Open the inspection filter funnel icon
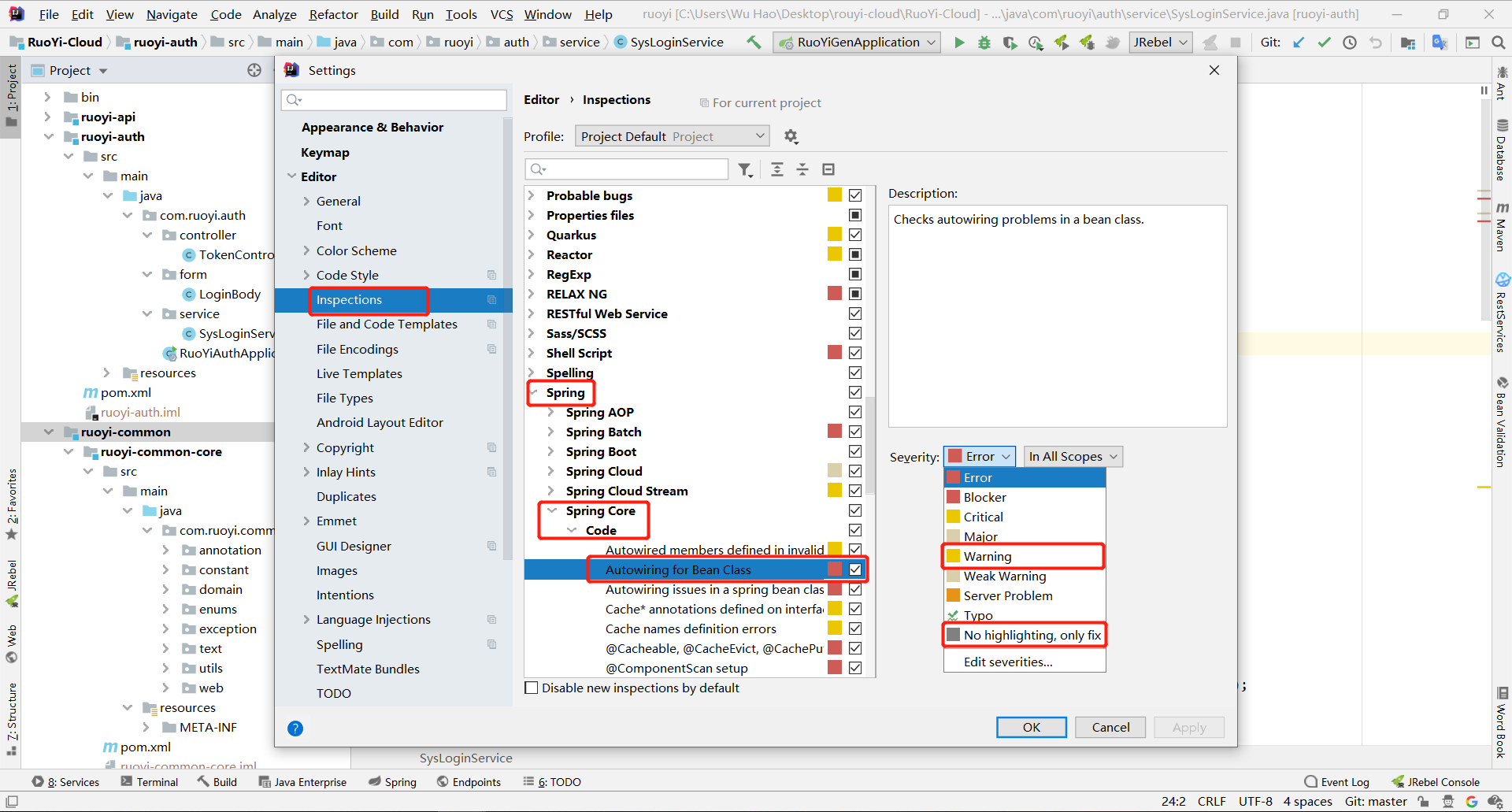Image resolution: width=1512 pixels, height=812 pixels. (x=745, y=169)
